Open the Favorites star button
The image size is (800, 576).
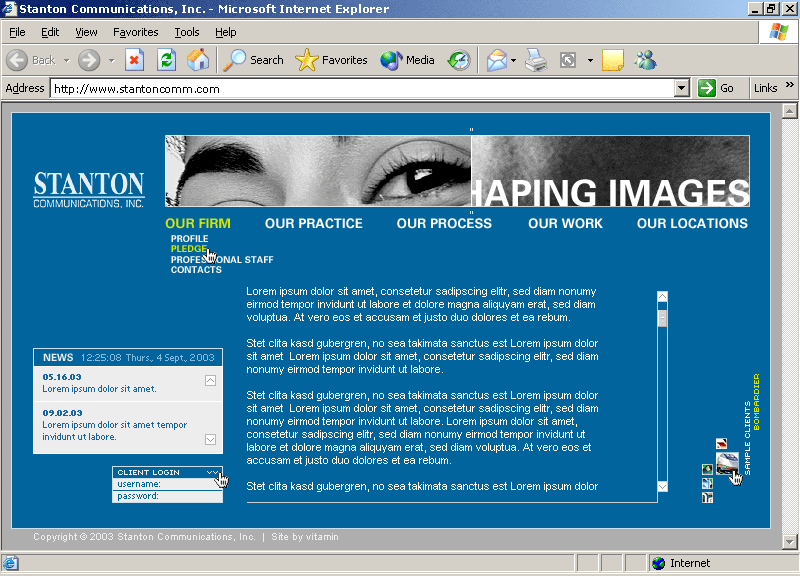[x=332, y=60]
